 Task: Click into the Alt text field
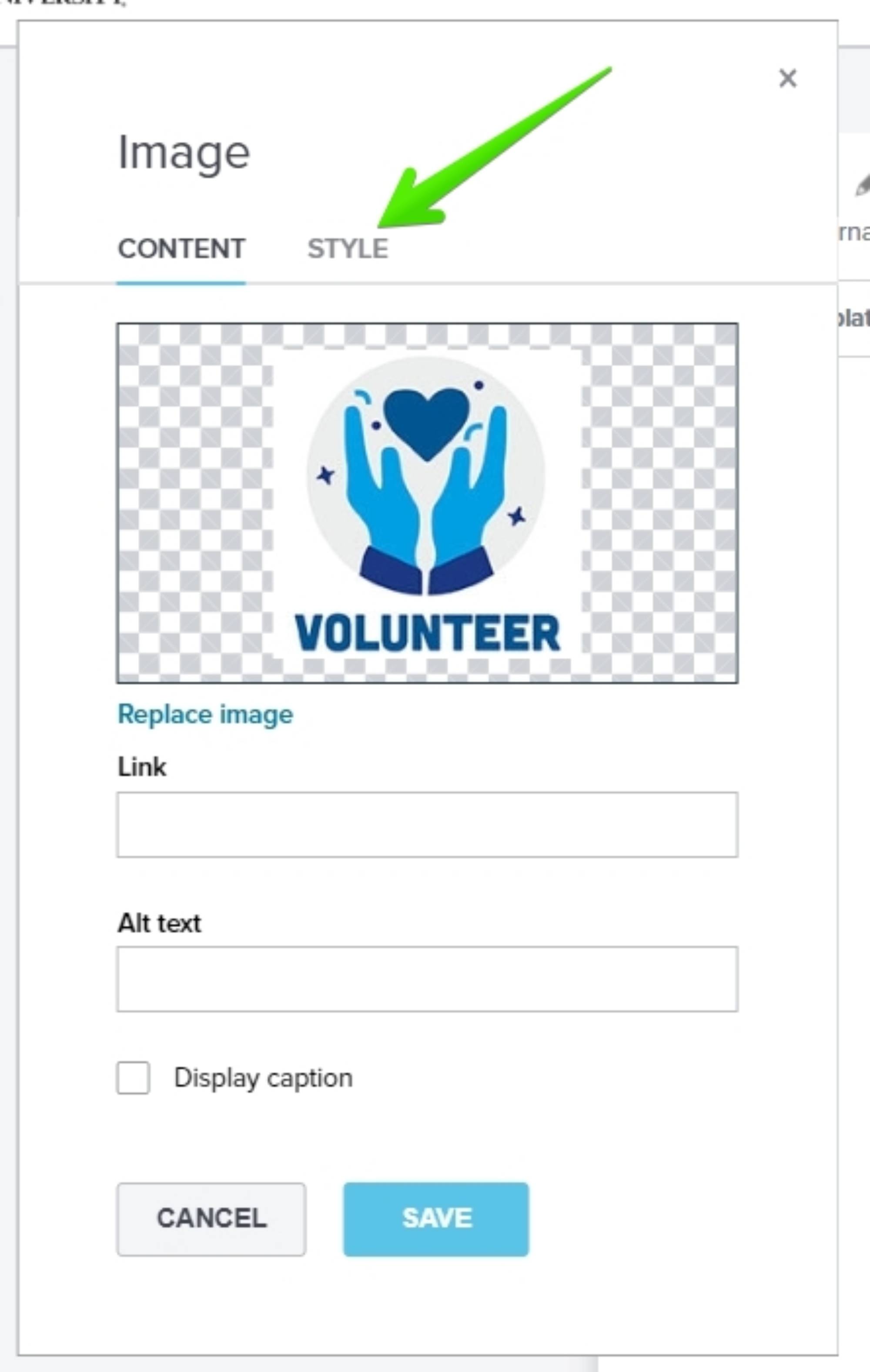click(x=427, y=979)
